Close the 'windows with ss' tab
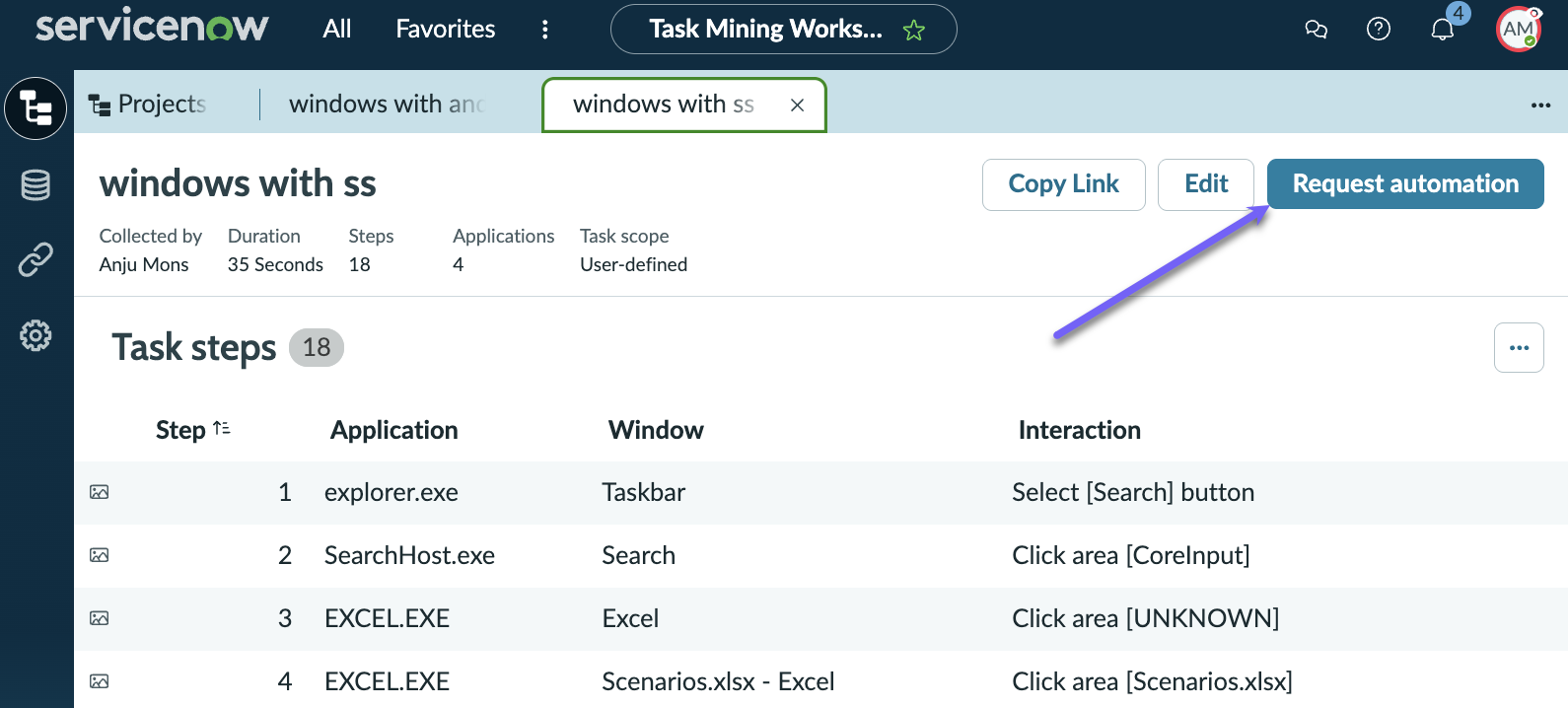Screen dimensions: 1568x708 pyautogui.click(x=797, y=105)
